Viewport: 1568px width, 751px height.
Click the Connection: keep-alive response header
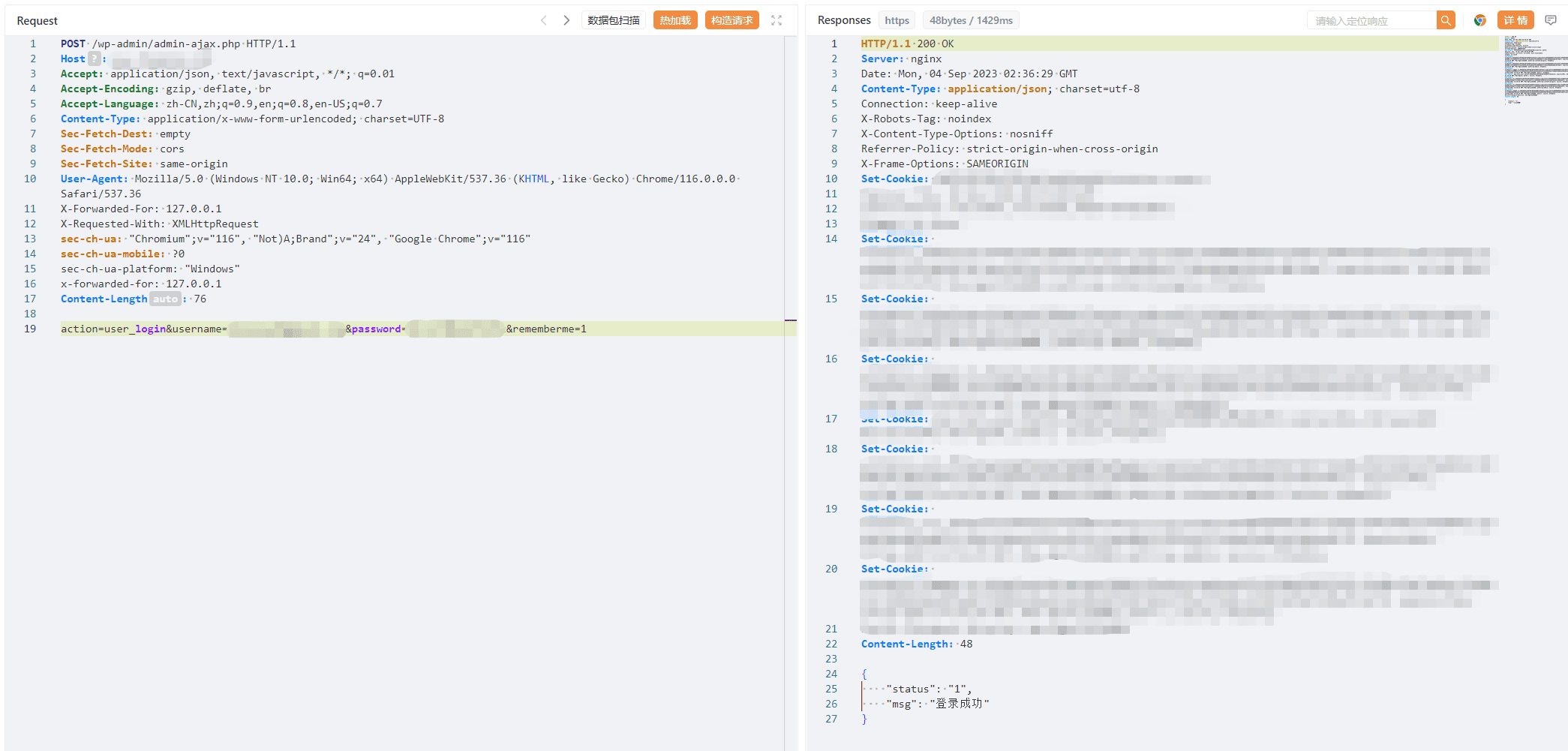pyautogui.click(x=929, y=104)
